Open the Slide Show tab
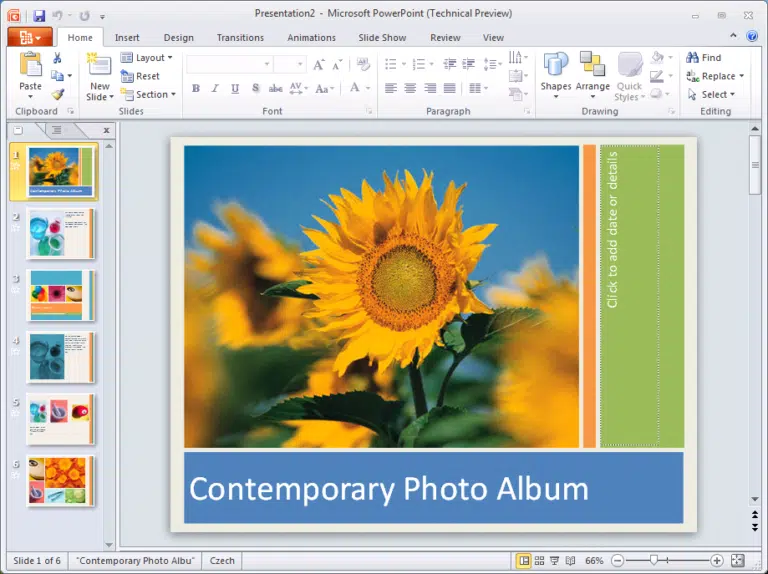The width and height of the screenshot is (768, 574). (382, 38)
